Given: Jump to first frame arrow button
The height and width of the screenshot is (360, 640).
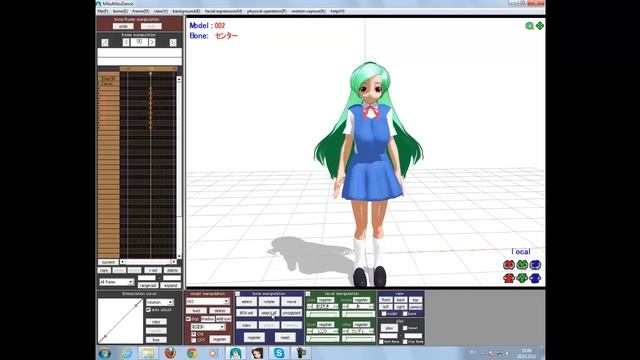Looking at the screenshot, I should (x=105, y=42).
